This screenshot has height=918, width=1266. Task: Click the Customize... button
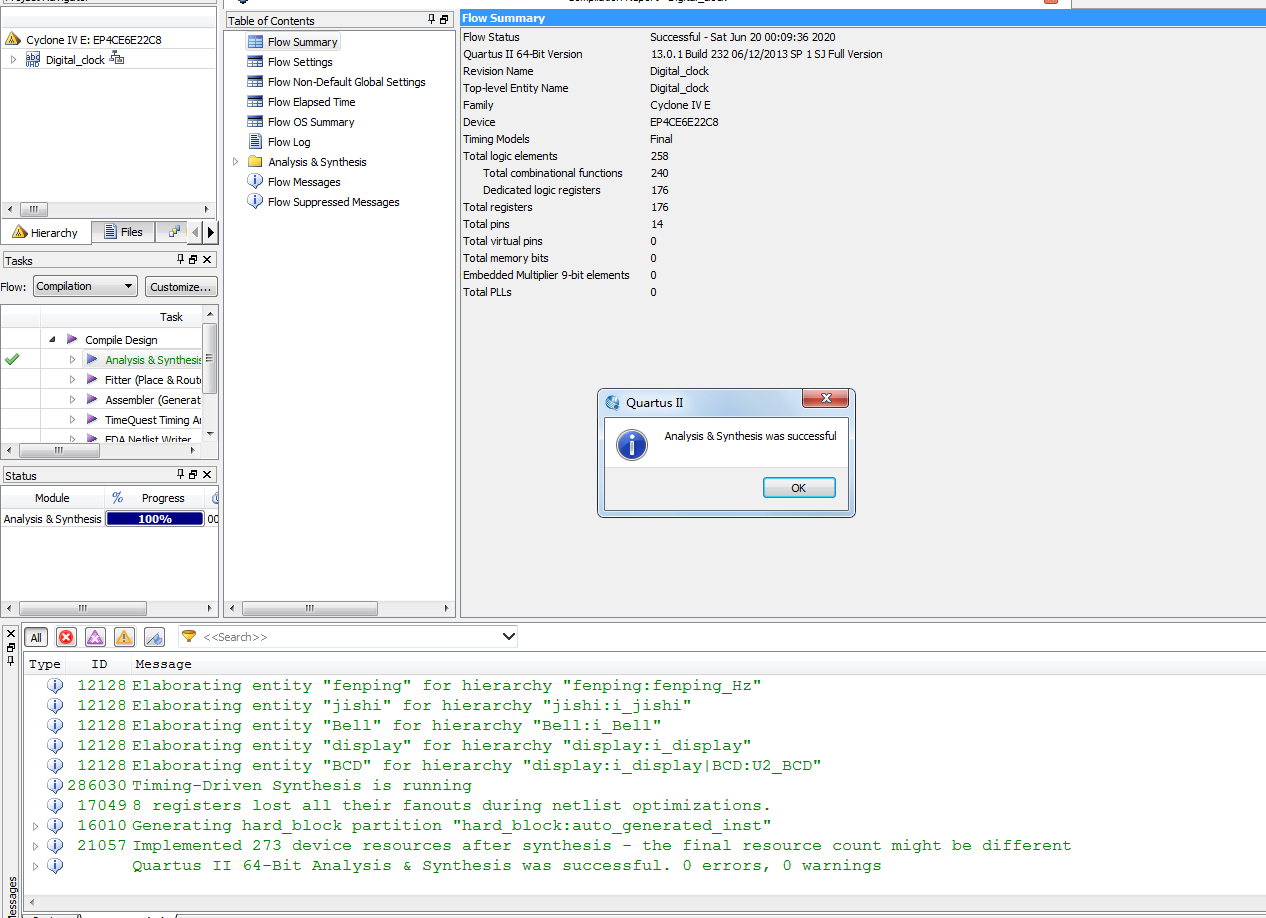click(181, 287)
